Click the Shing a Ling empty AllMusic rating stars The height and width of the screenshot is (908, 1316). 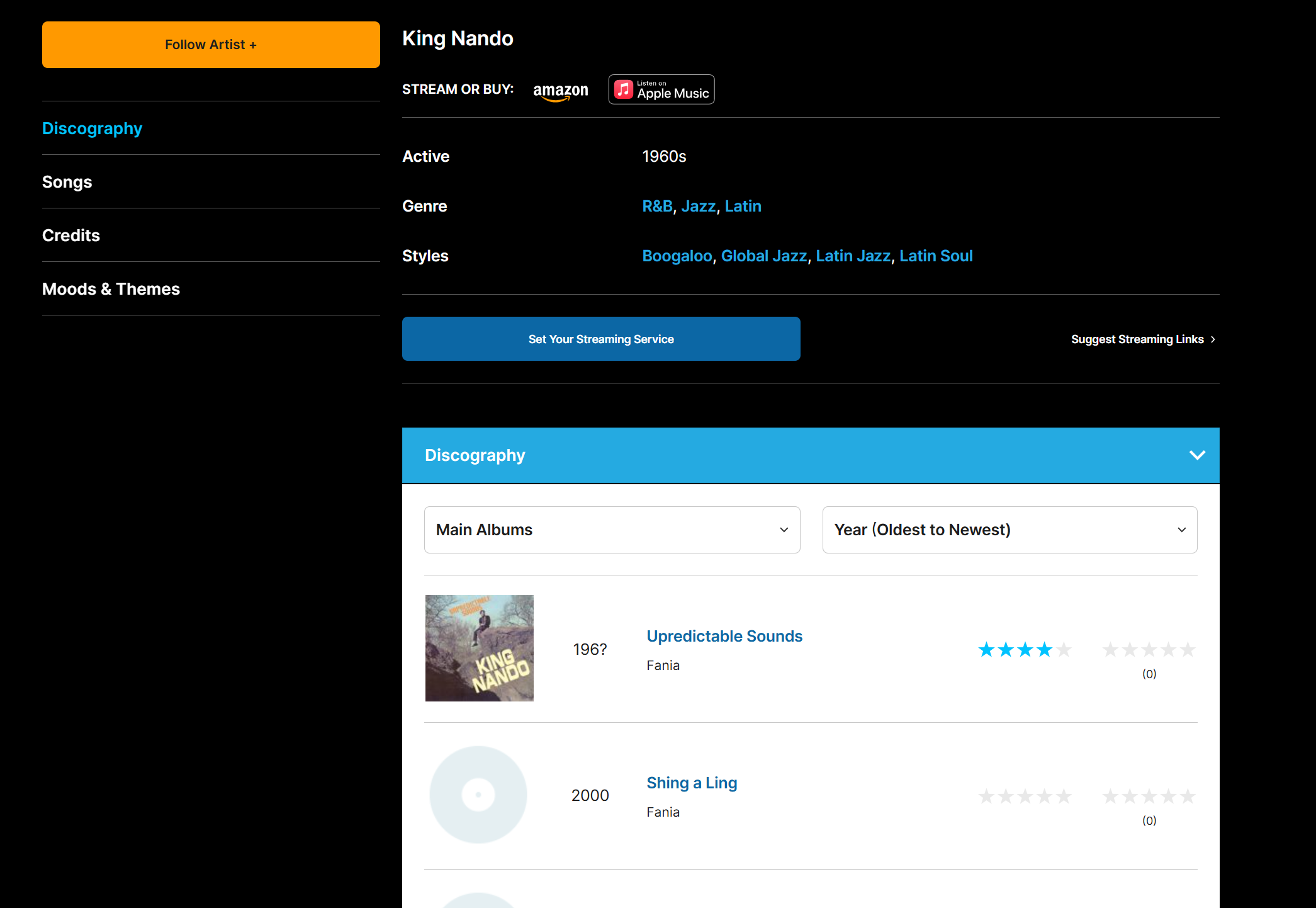coord(1025,796)
